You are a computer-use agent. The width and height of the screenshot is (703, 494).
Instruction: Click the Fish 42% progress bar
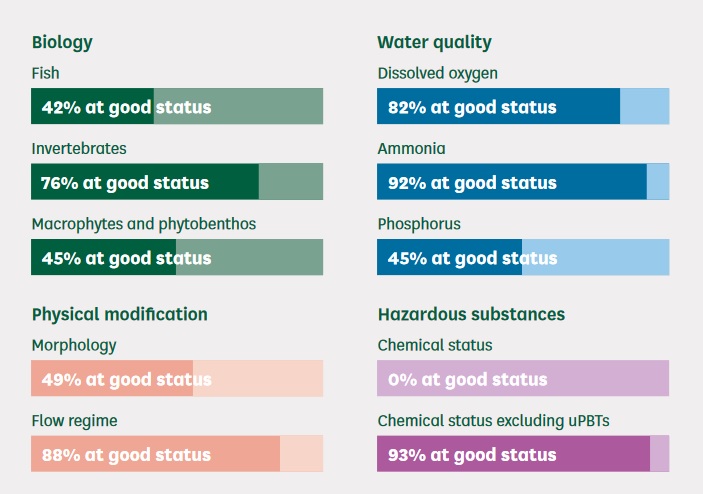[x=177, y=106]
